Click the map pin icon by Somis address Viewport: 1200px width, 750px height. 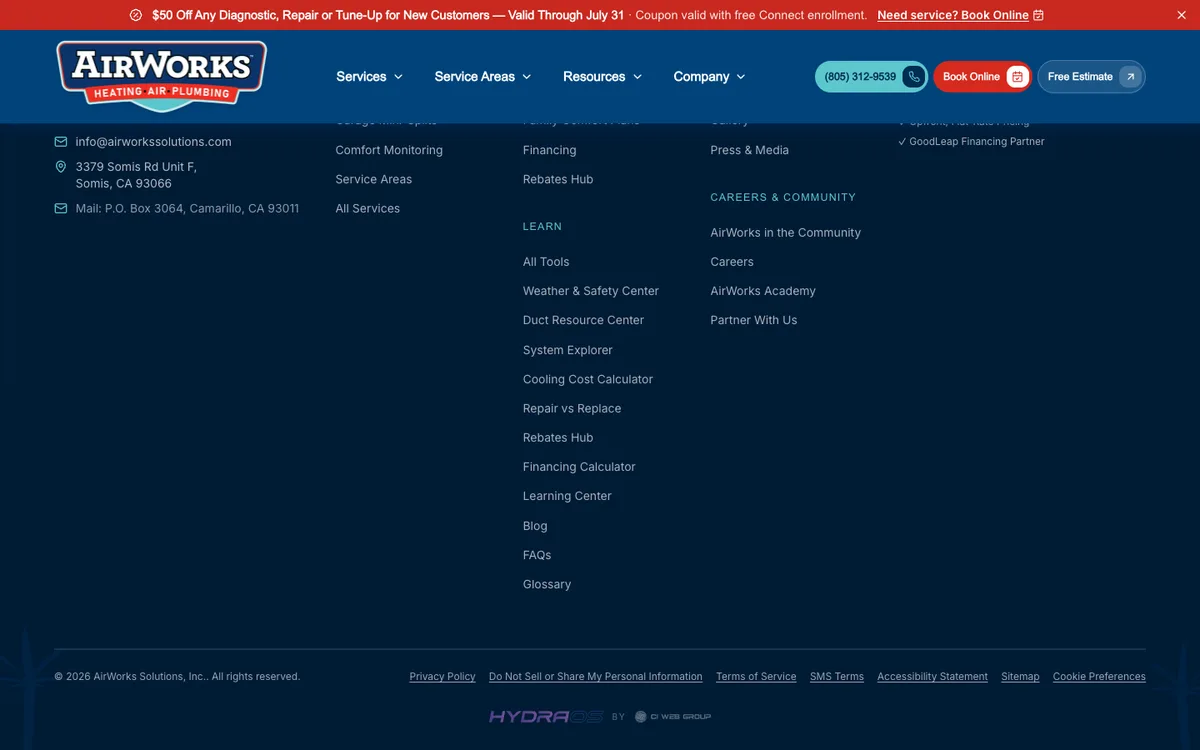click(61, 167)
